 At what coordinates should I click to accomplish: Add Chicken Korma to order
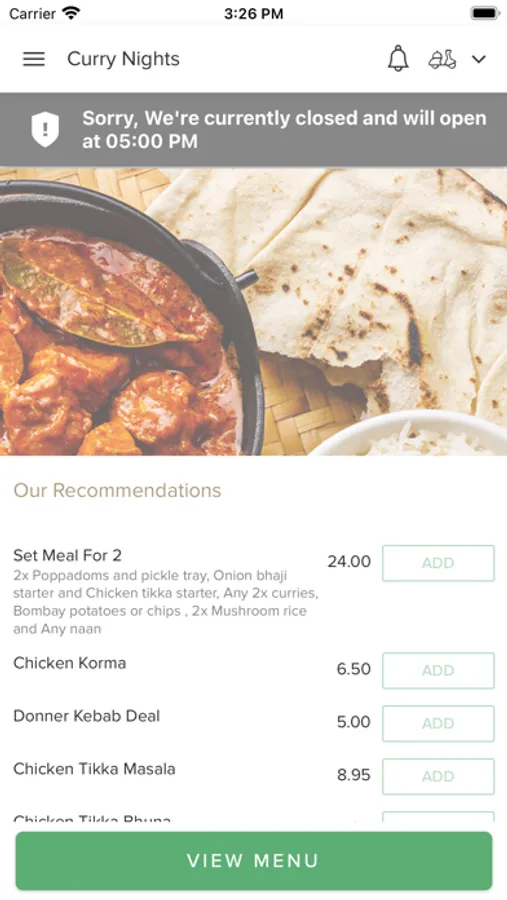pos(438,670)
